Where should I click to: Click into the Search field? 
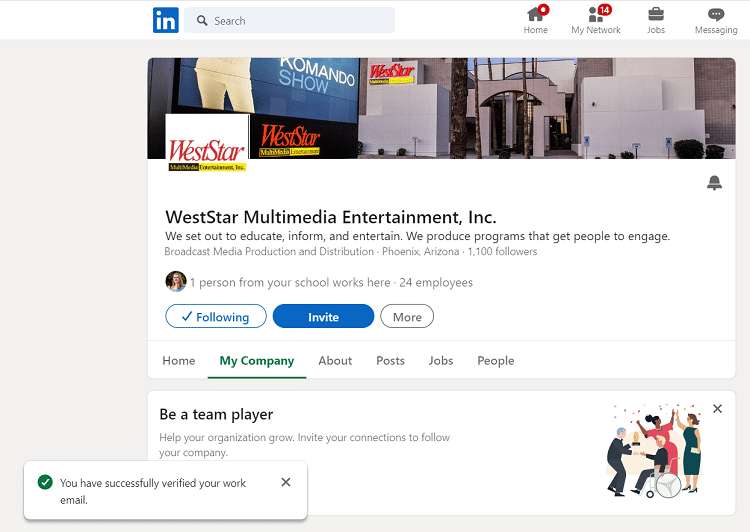click(x=289, y=20)
